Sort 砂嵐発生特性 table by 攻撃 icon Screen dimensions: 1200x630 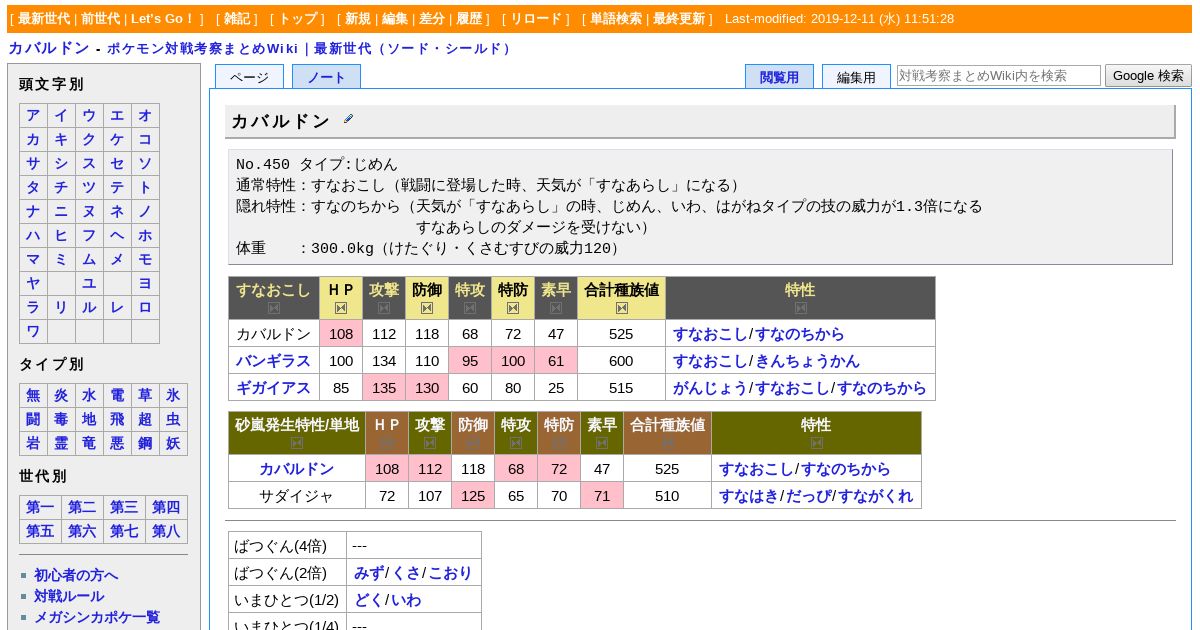[430, 443]
